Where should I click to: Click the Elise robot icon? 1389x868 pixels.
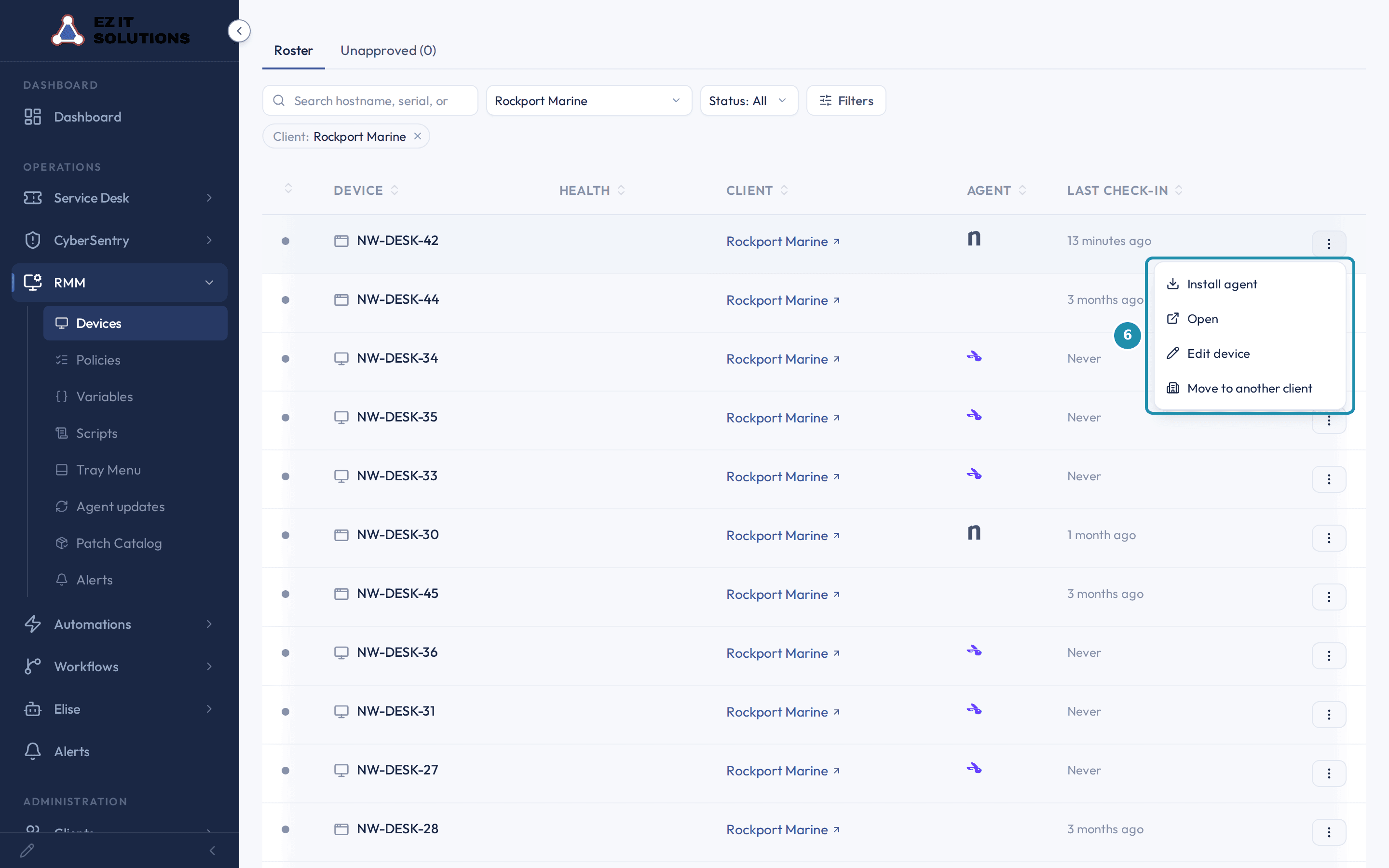33,709
